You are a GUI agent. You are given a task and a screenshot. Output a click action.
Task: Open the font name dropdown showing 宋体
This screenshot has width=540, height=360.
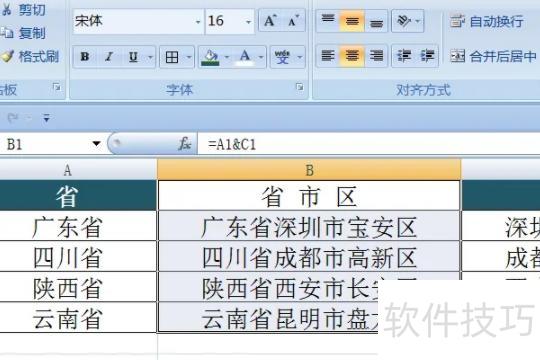[198, 22]
